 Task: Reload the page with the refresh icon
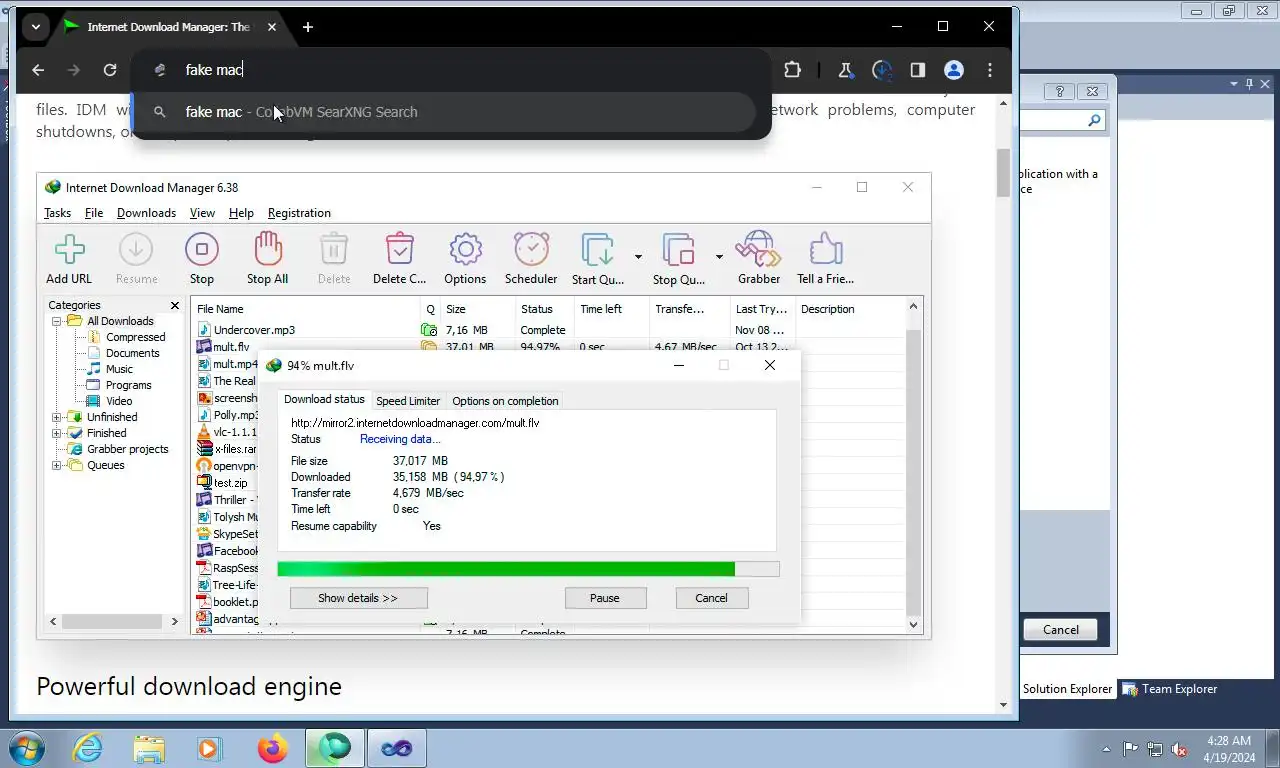(110, 70)
